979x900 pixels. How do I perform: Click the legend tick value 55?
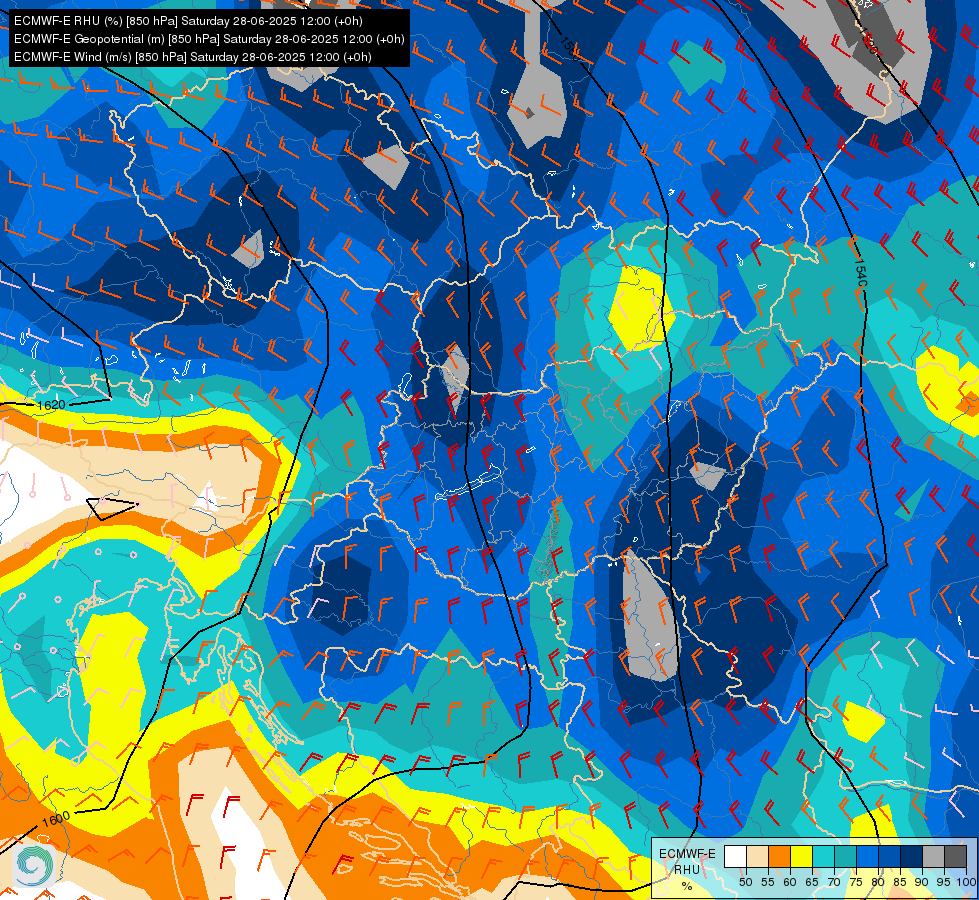coord(768,882)
